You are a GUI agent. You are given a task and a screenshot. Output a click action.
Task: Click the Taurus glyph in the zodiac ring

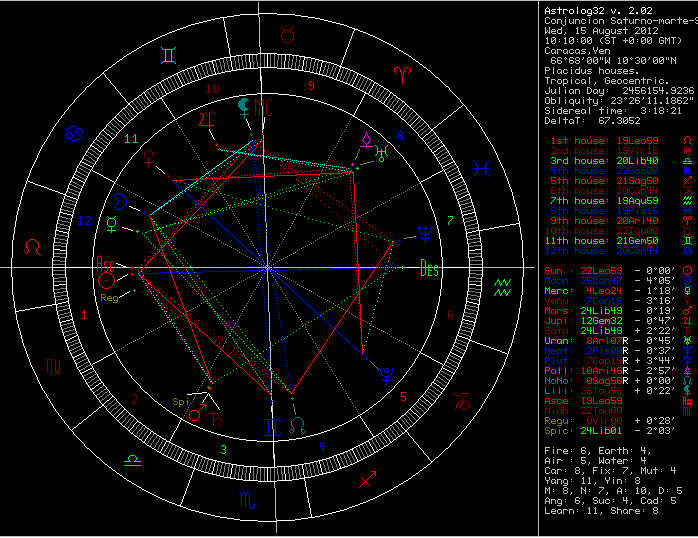288,34
